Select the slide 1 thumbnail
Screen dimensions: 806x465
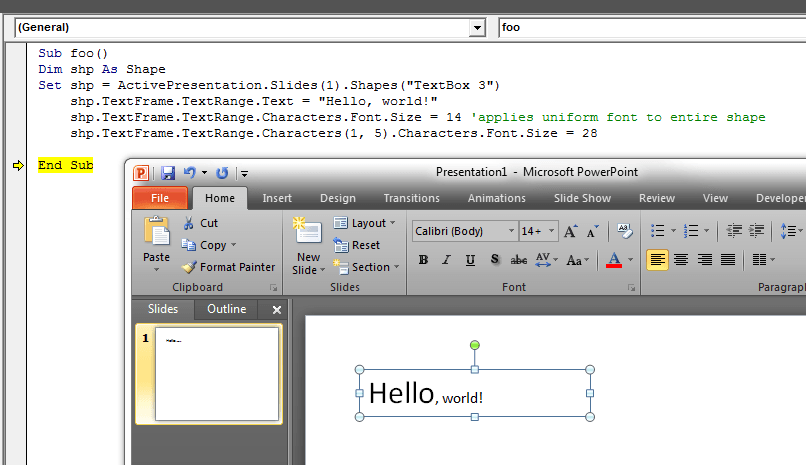click(x=216, y=373)
